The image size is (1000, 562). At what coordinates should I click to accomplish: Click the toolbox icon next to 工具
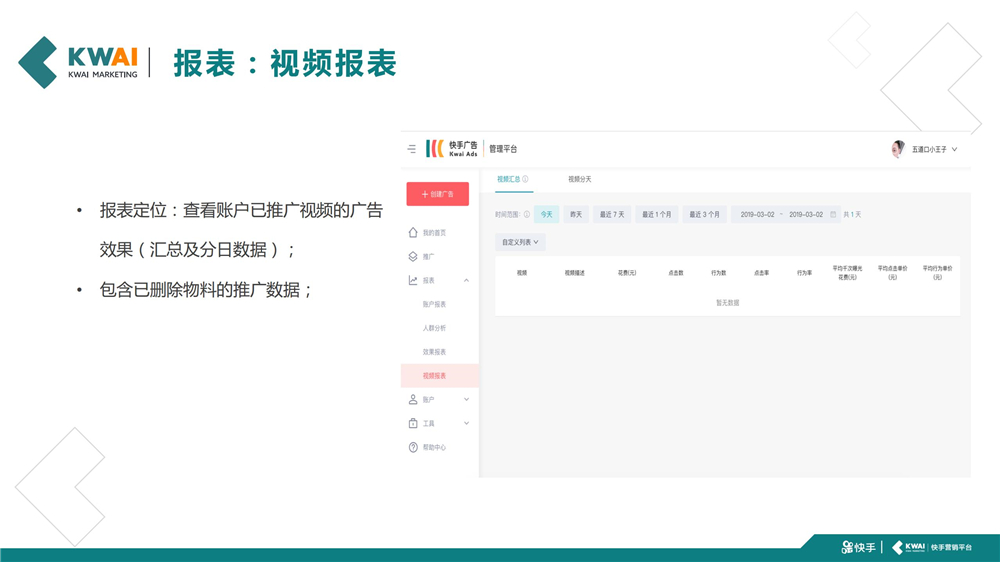[x=413, y=424]
